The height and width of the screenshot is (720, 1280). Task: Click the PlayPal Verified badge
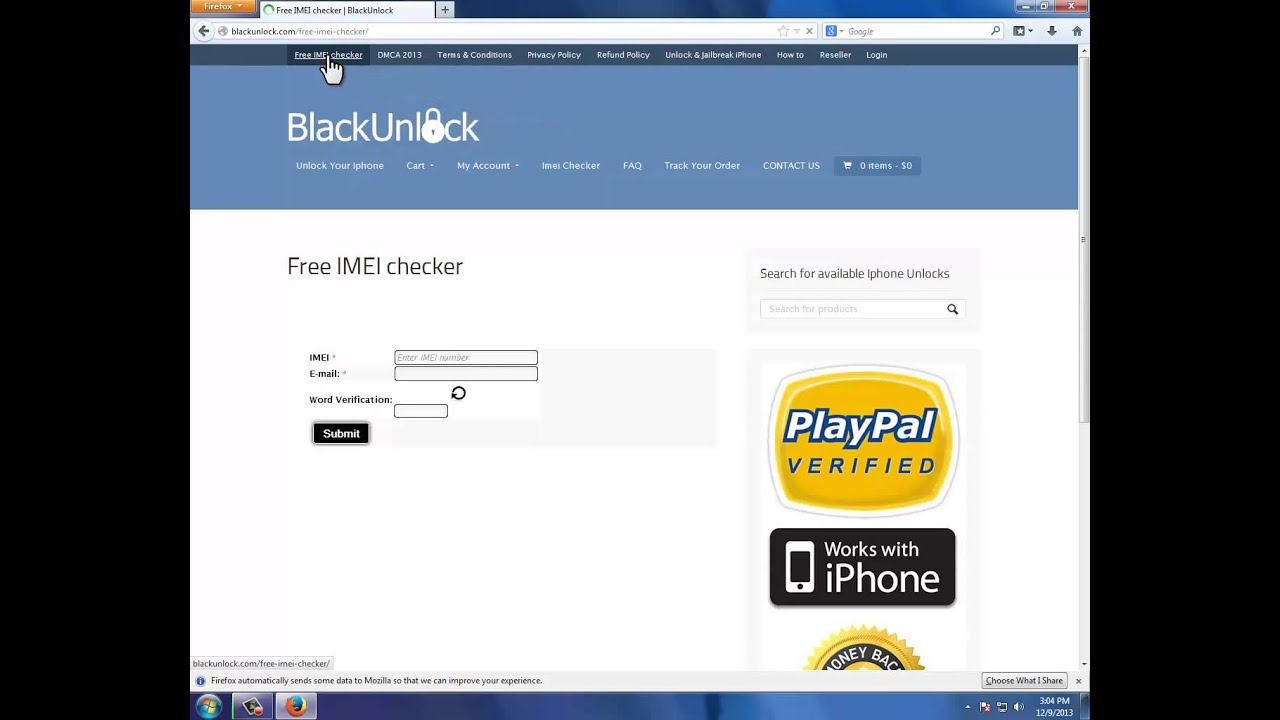pos(863,440)
